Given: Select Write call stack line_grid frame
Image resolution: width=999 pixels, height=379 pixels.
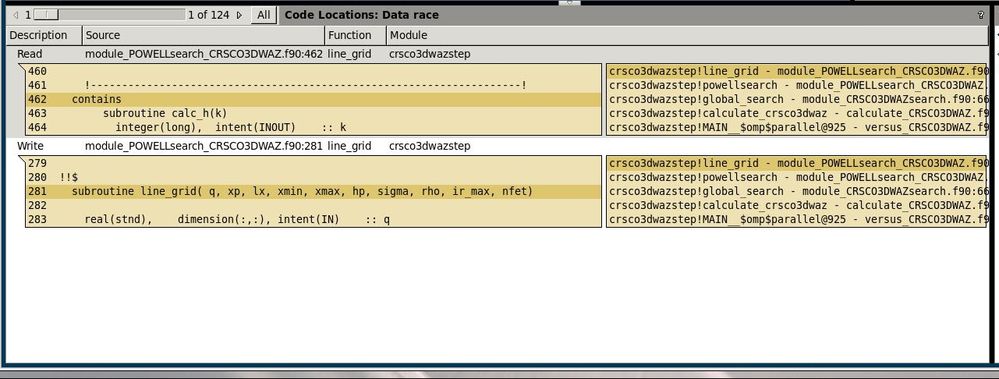Looking at the screenshot, I should pyautogui.click(x=796, y=163).
